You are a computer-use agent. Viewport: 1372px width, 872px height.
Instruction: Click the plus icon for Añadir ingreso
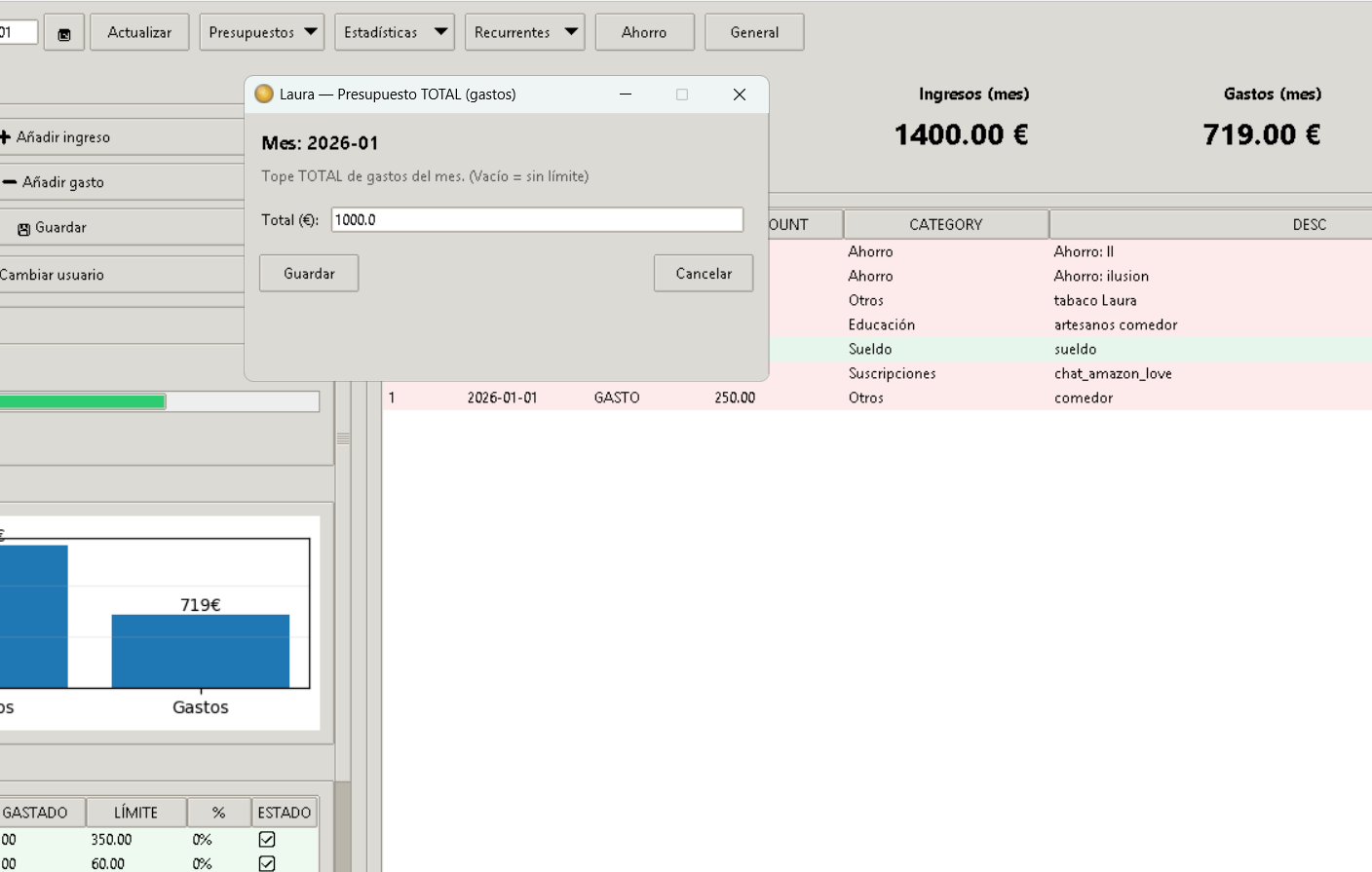(x=6, y=137)
